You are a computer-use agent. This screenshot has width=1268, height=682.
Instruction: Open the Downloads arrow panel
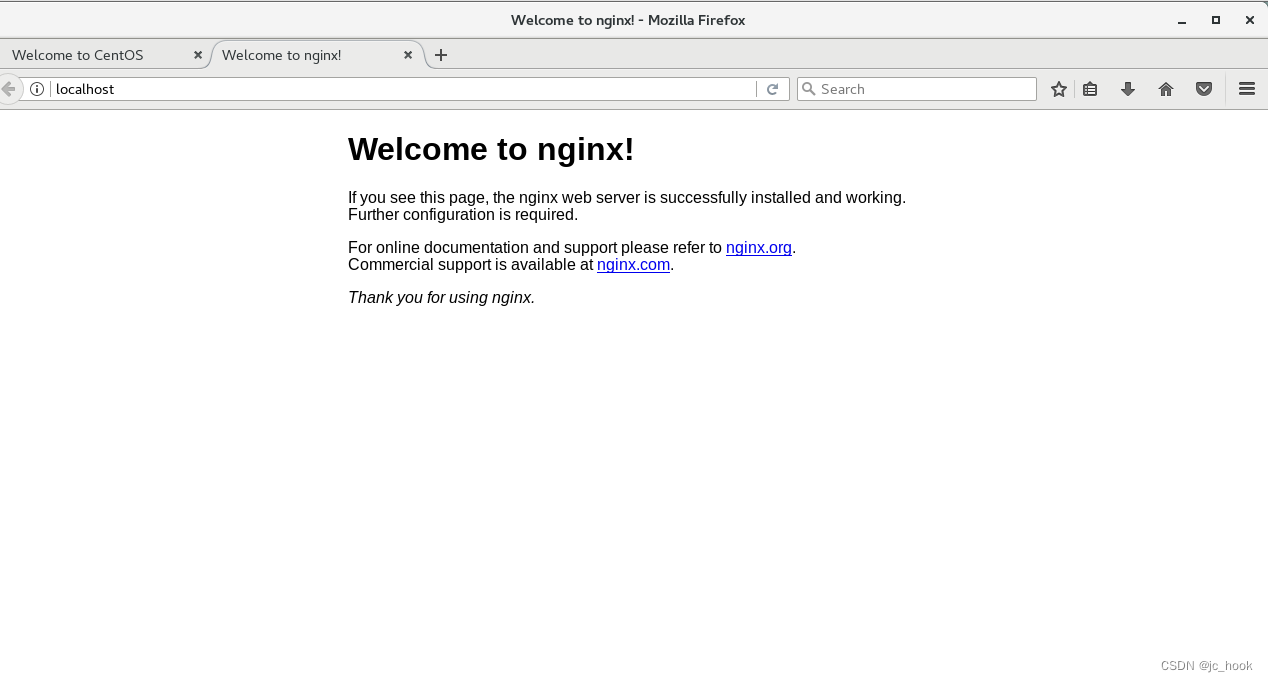pos(1128,89)
